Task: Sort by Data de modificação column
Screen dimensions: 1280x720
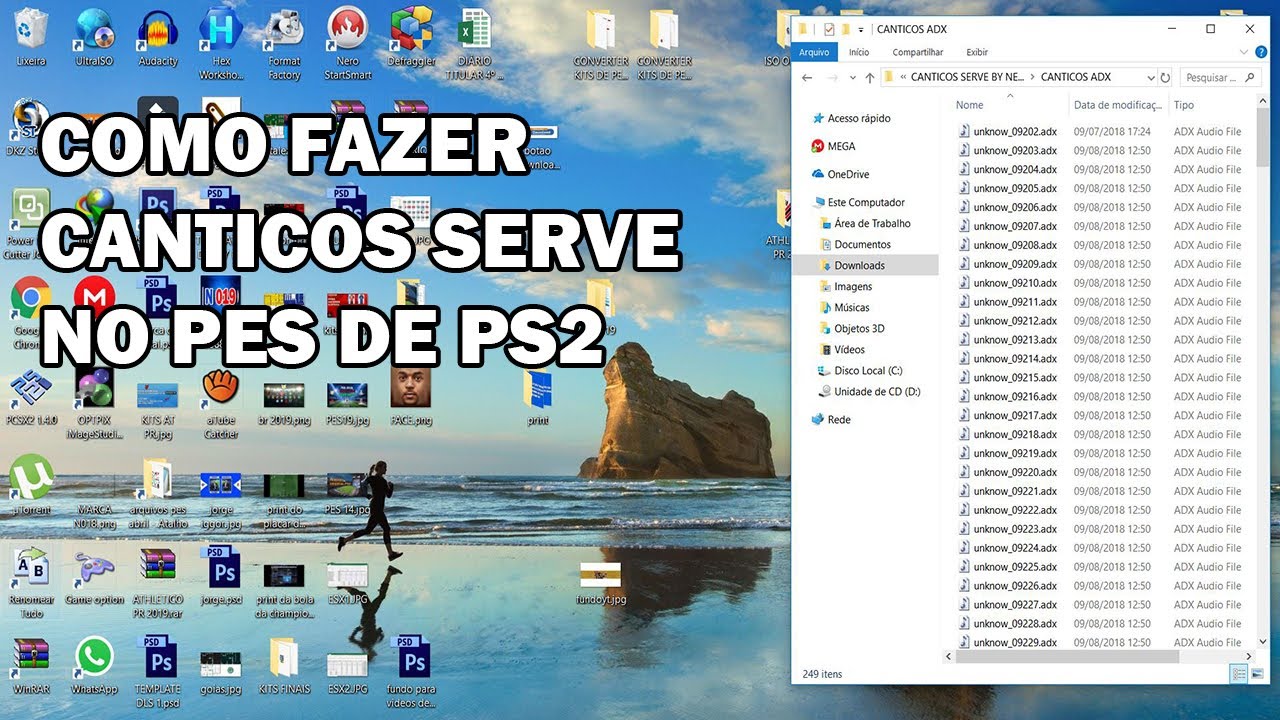Action: click(1117, 105)
